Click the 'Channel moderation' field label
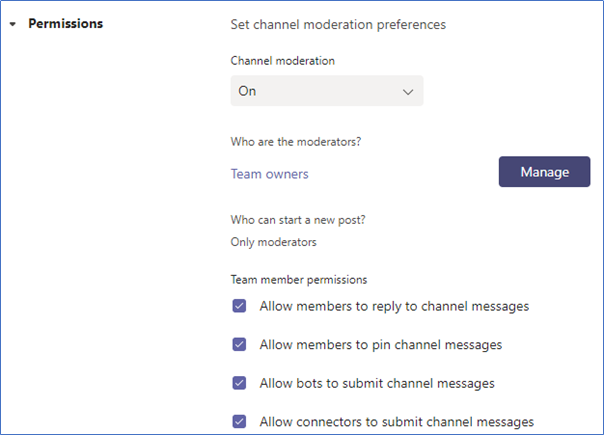Viewport: 604px width, 435px height. click(x=282, y=61)
